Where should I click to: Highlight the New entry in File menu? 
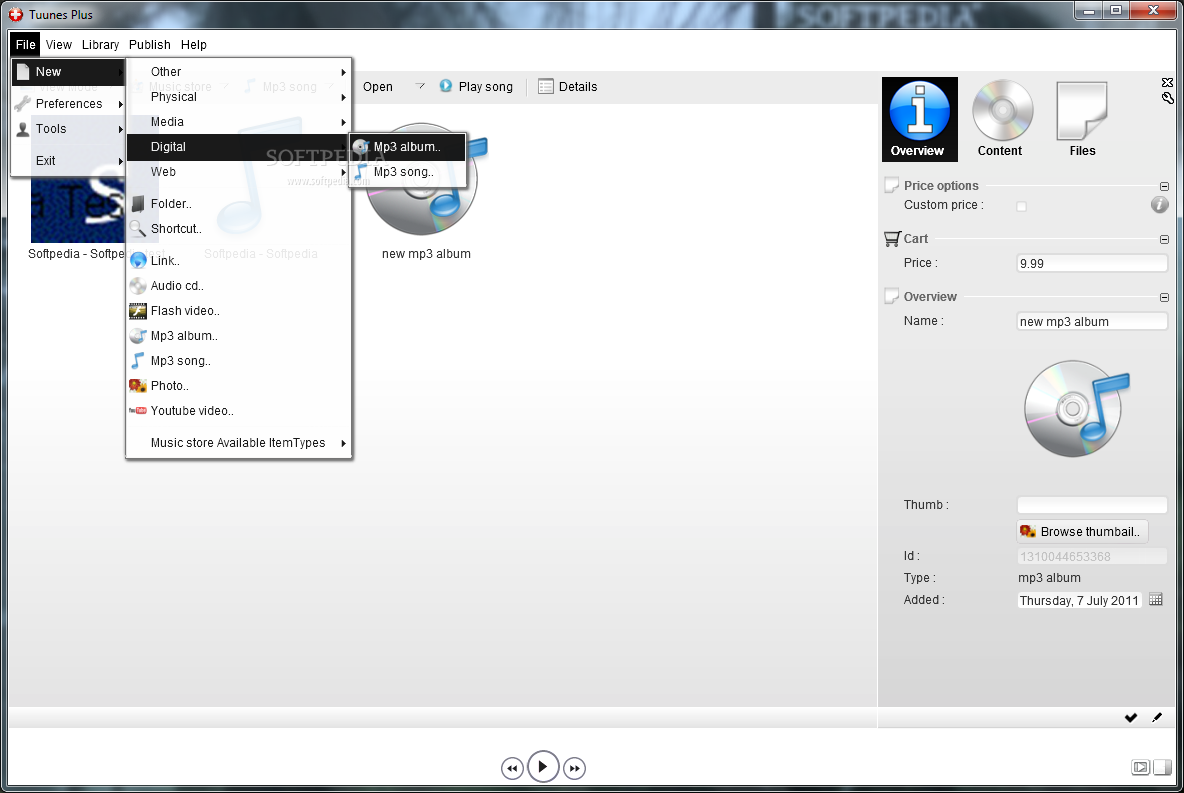click(69, 72)
